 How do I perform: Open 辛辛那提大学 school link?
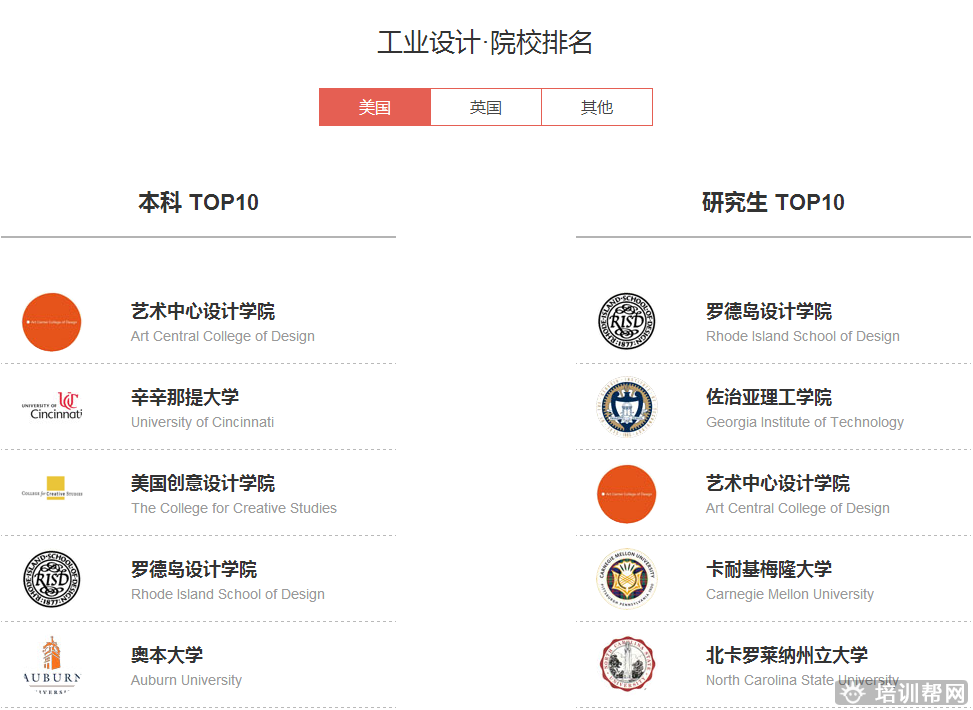[x=185, y=397]
